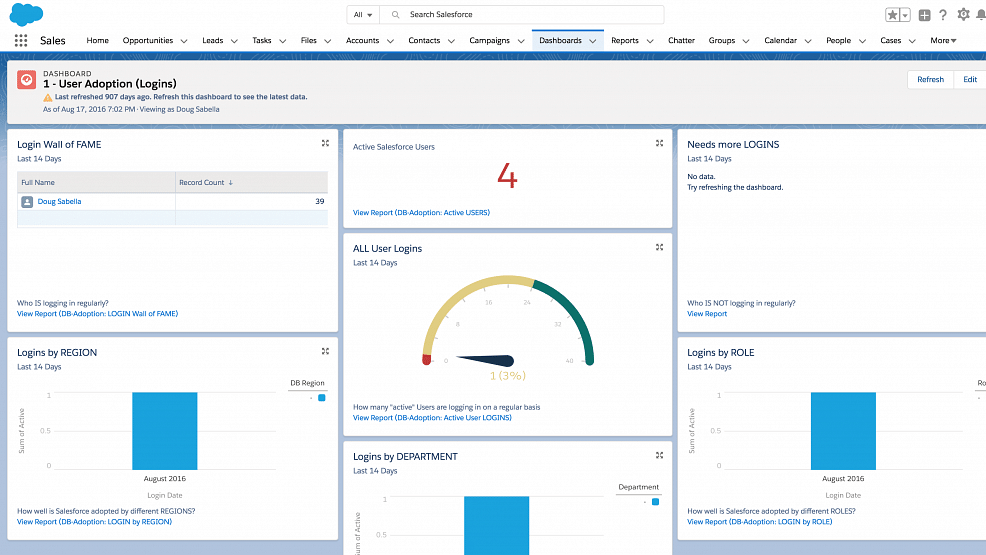Expand the ALL User Logins component
Image resolution: width=986 pixels, height=555 pixels.
click(659, 247)
